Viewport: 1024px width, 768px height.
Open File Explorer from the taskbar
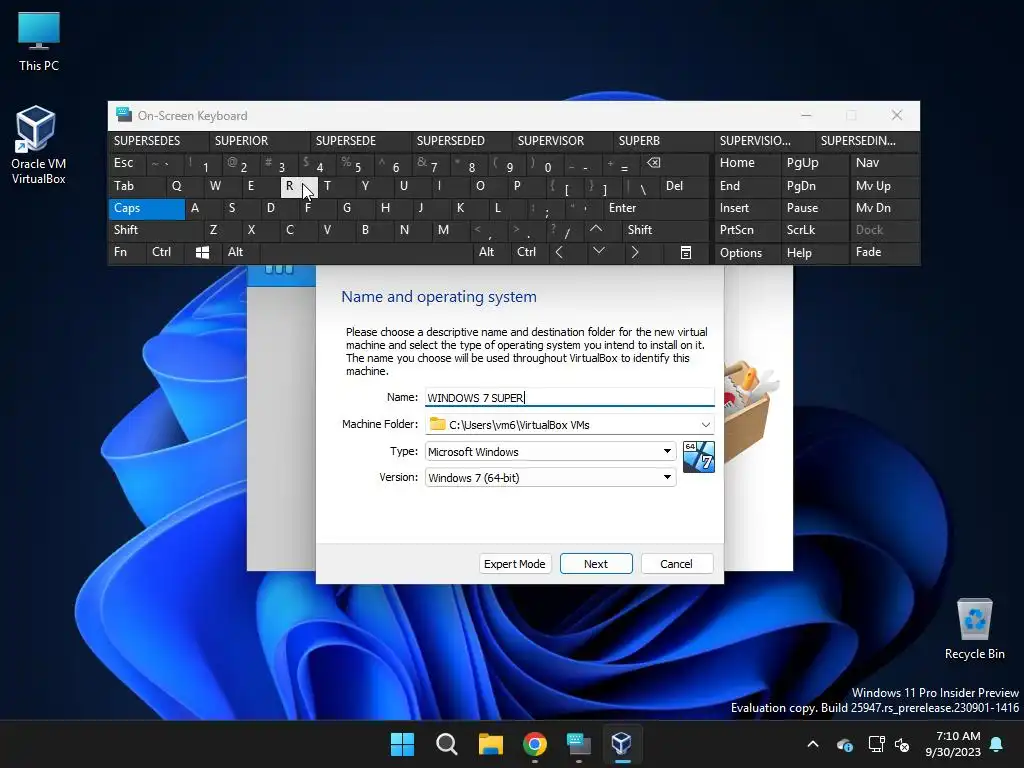point(490,744)
